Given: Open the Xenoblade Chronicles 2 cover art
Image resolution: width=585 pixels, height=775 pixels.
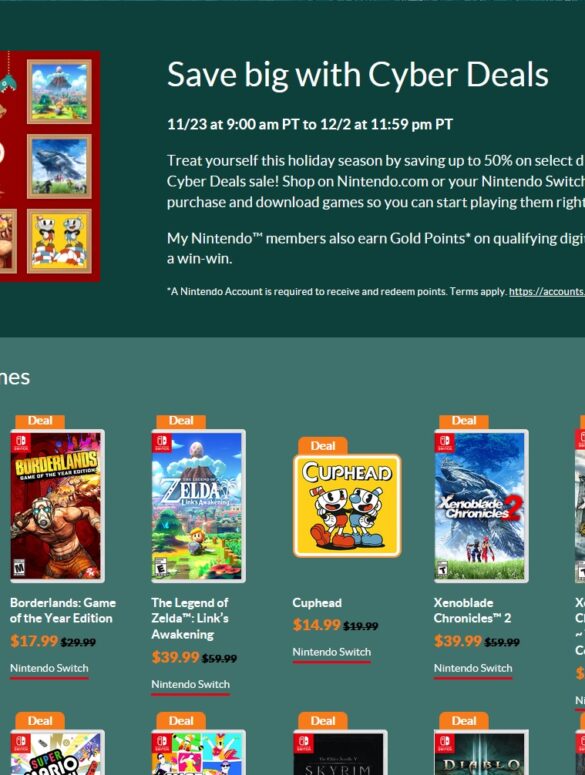Looking at the screenshot, I should (481, 506).
